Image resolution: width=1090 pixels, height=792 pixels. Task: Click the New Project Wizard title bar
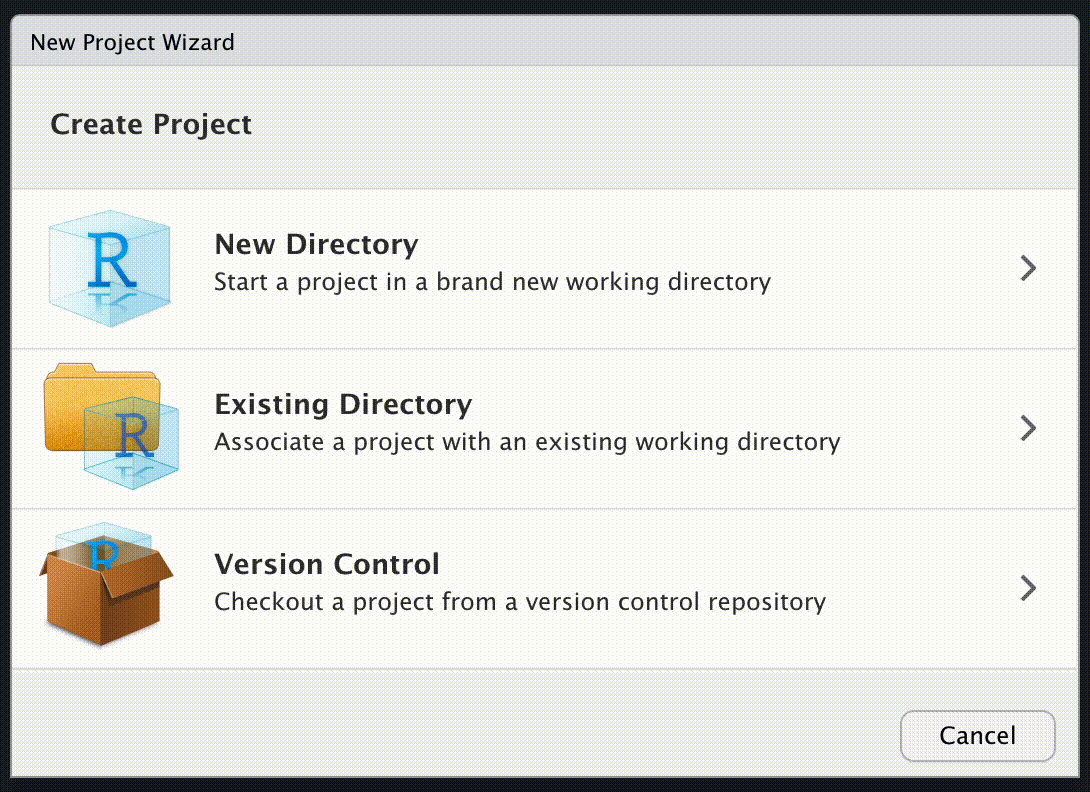545,42
